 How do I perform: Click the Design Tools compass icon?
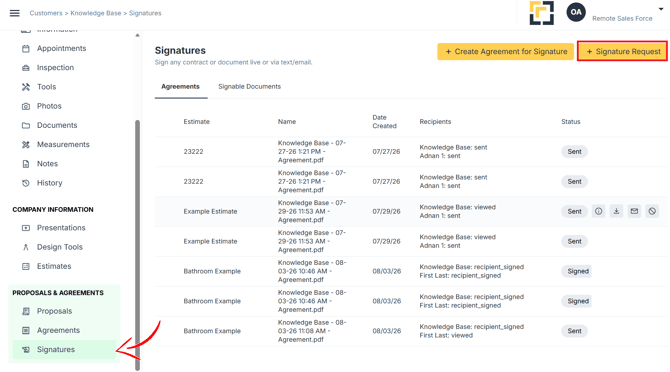coord(26,247)
